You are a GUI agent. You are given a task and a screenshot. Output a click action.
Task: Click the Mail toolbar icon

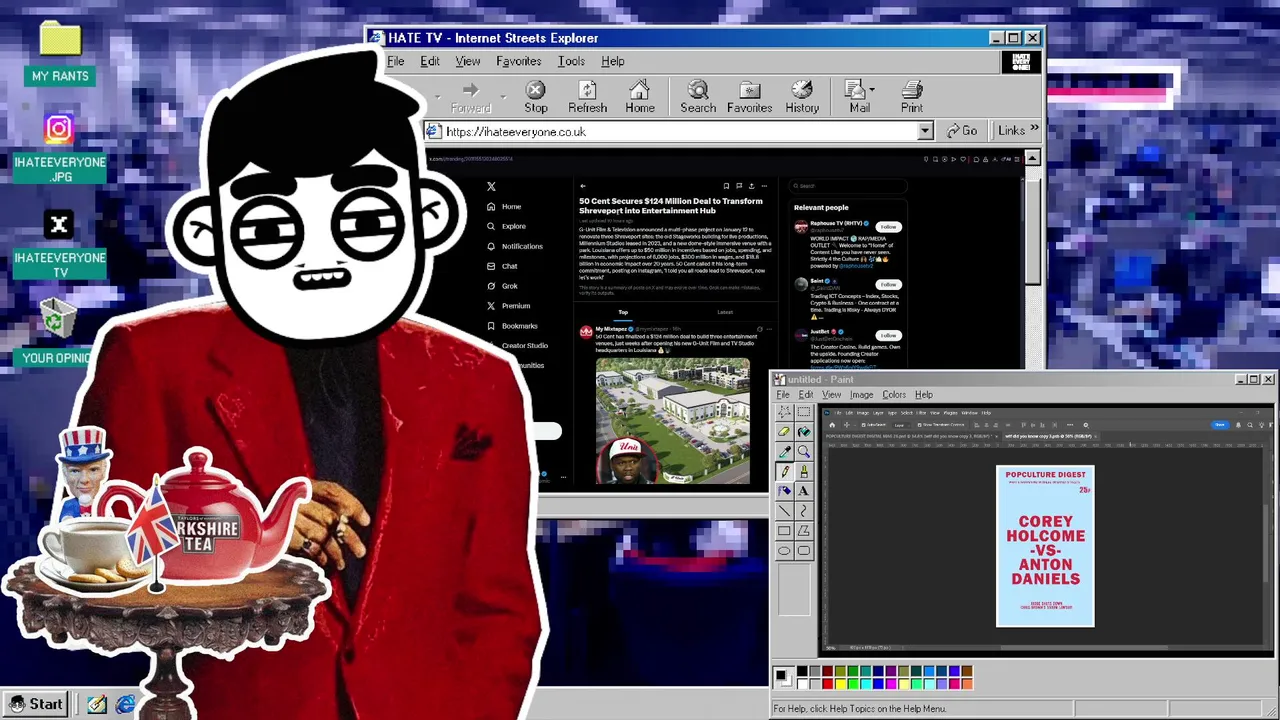pos(857,97)
